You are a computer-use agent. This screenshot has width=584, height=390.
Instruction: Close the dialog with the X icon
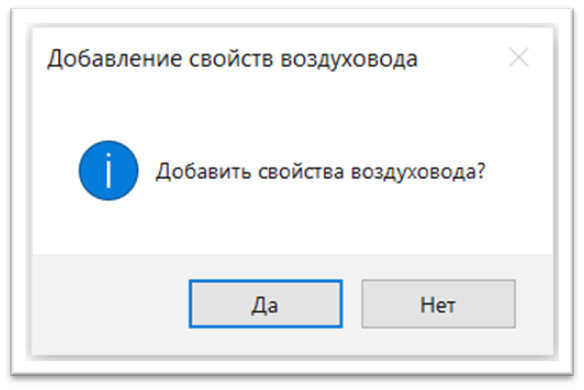point(519,58)
